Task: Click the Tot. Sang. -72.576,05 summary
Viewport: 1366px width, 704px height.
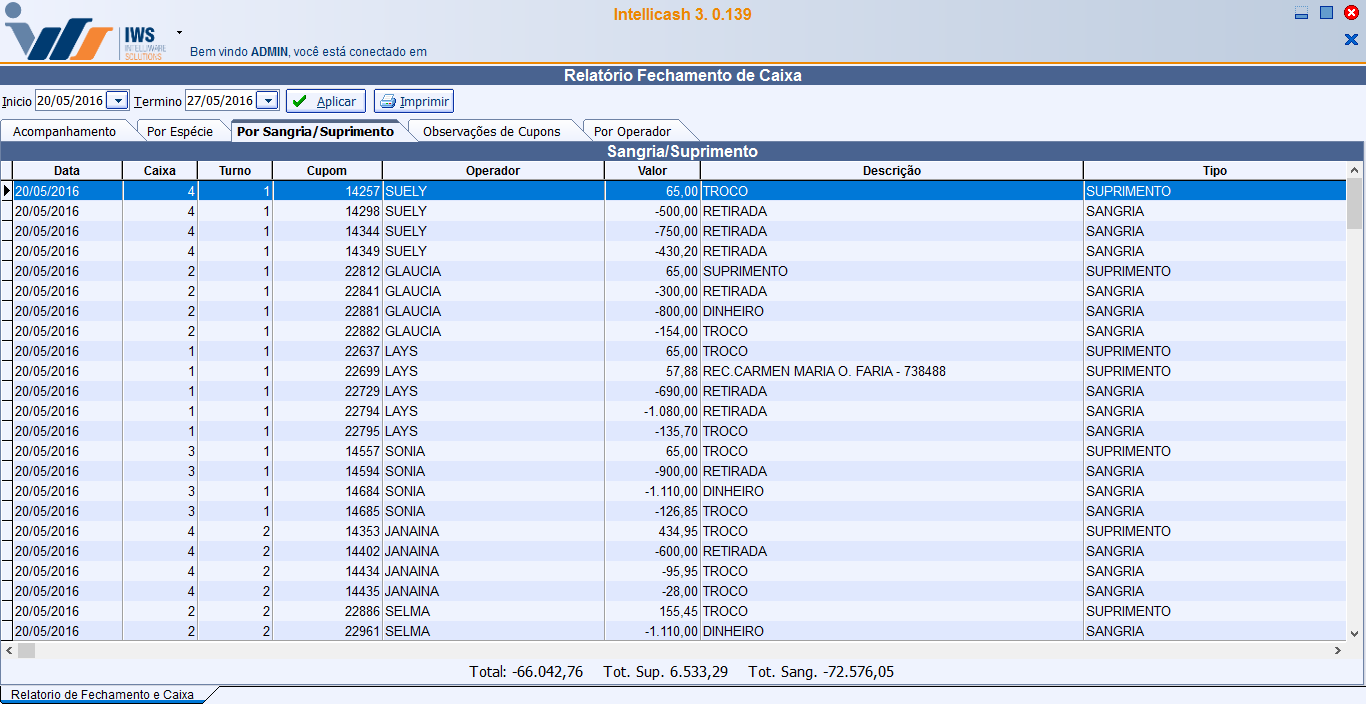Action: point(821,672)
